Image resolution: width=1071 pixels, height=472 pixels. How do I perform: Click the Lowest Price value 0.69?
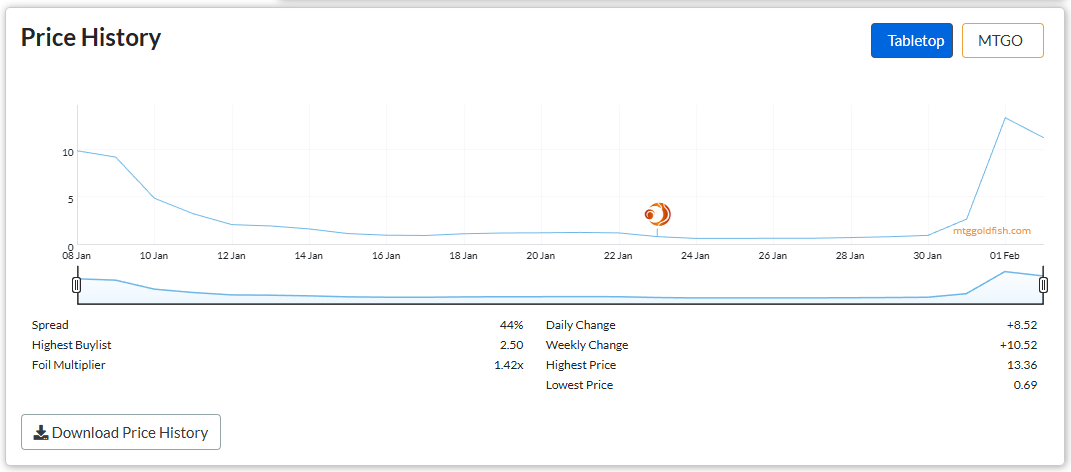(1025, 385)
